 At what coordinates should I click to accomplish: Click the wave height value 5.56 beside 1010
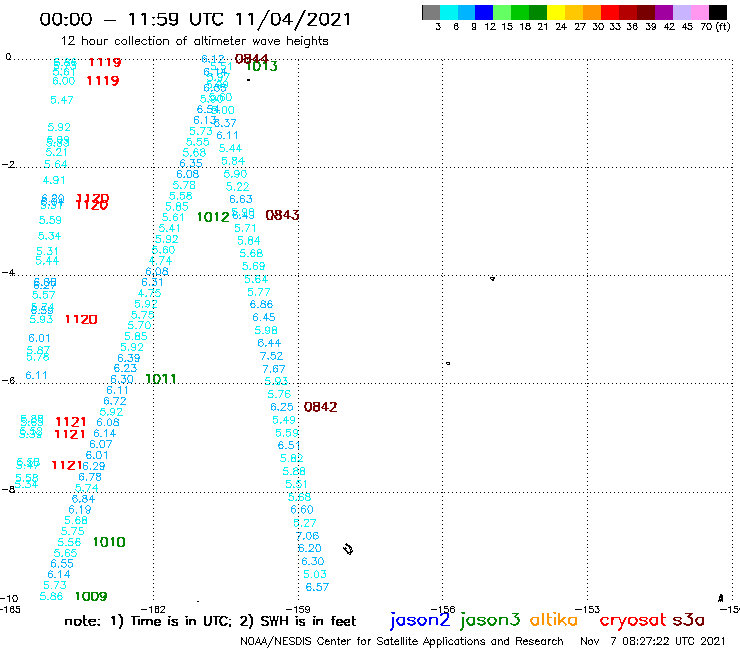pos(69,542)
